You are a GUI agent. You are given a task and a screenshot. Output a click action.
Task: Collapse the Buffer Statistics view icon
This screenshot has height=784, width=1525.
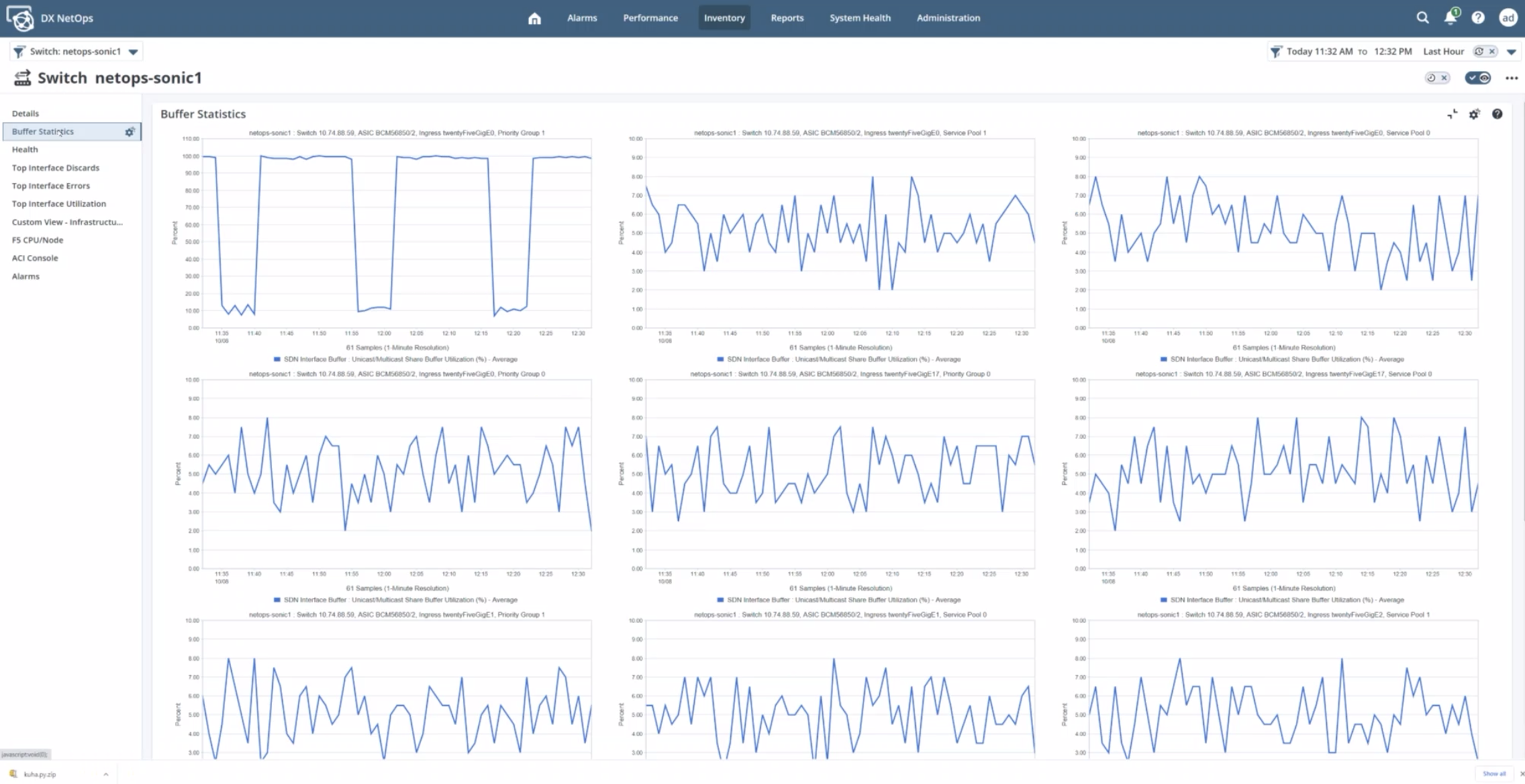point(1452,114)
